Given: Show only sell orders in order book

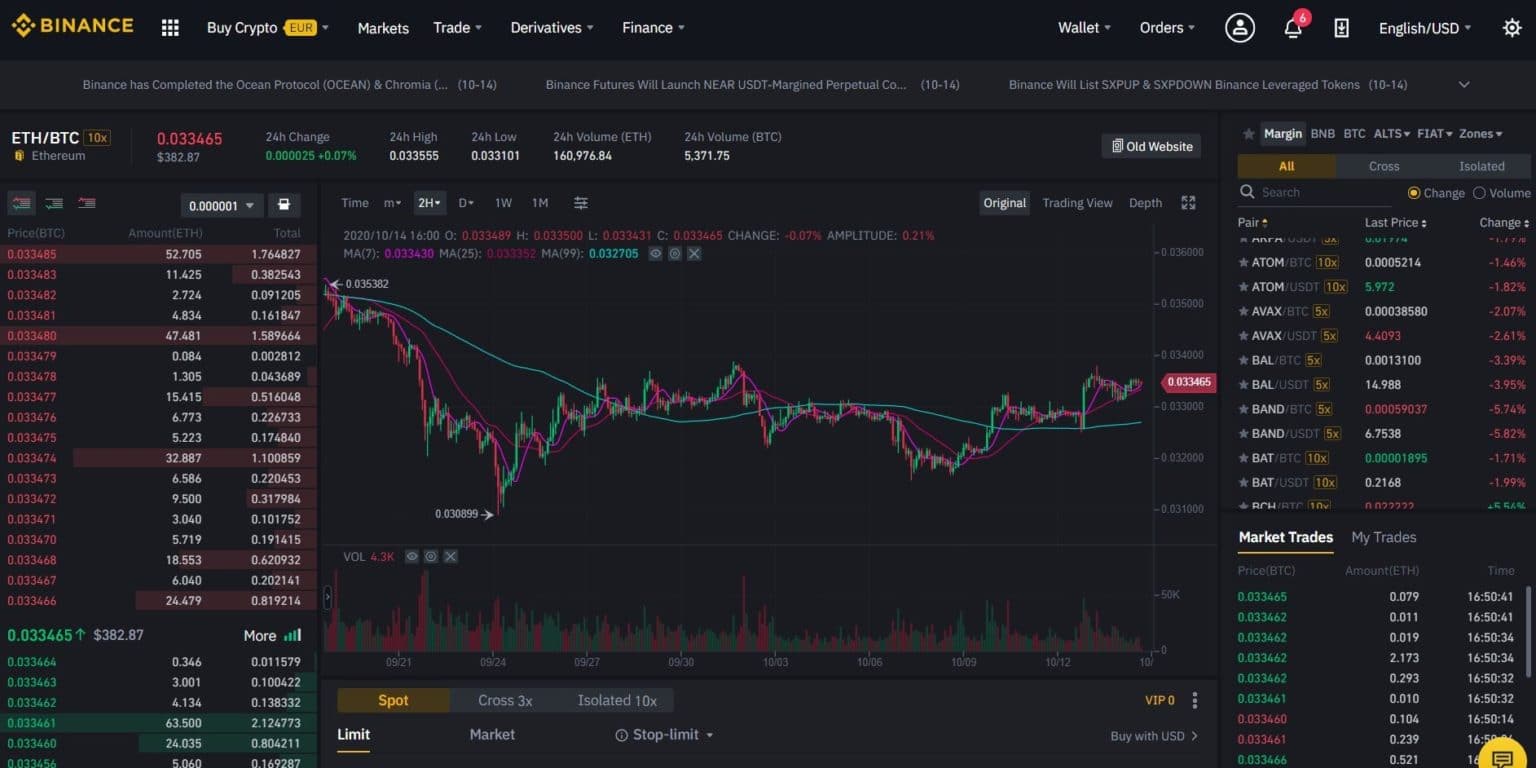Looking at the screenshot, I should [x=88, y=204].
